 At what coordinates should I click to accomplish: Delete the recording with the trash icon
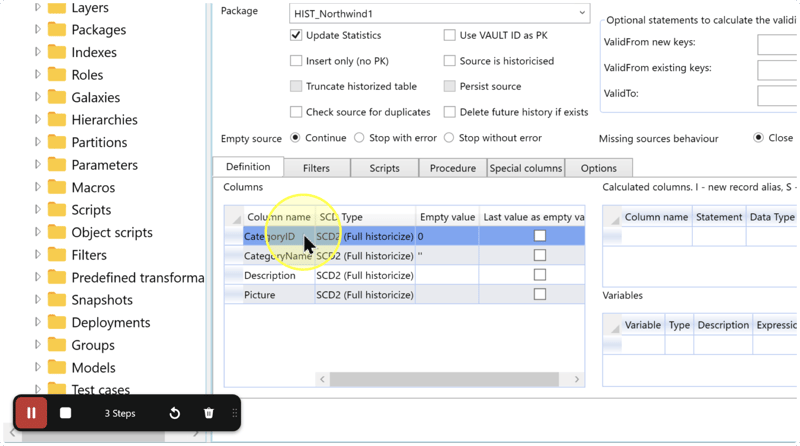(x=209, y=413)
